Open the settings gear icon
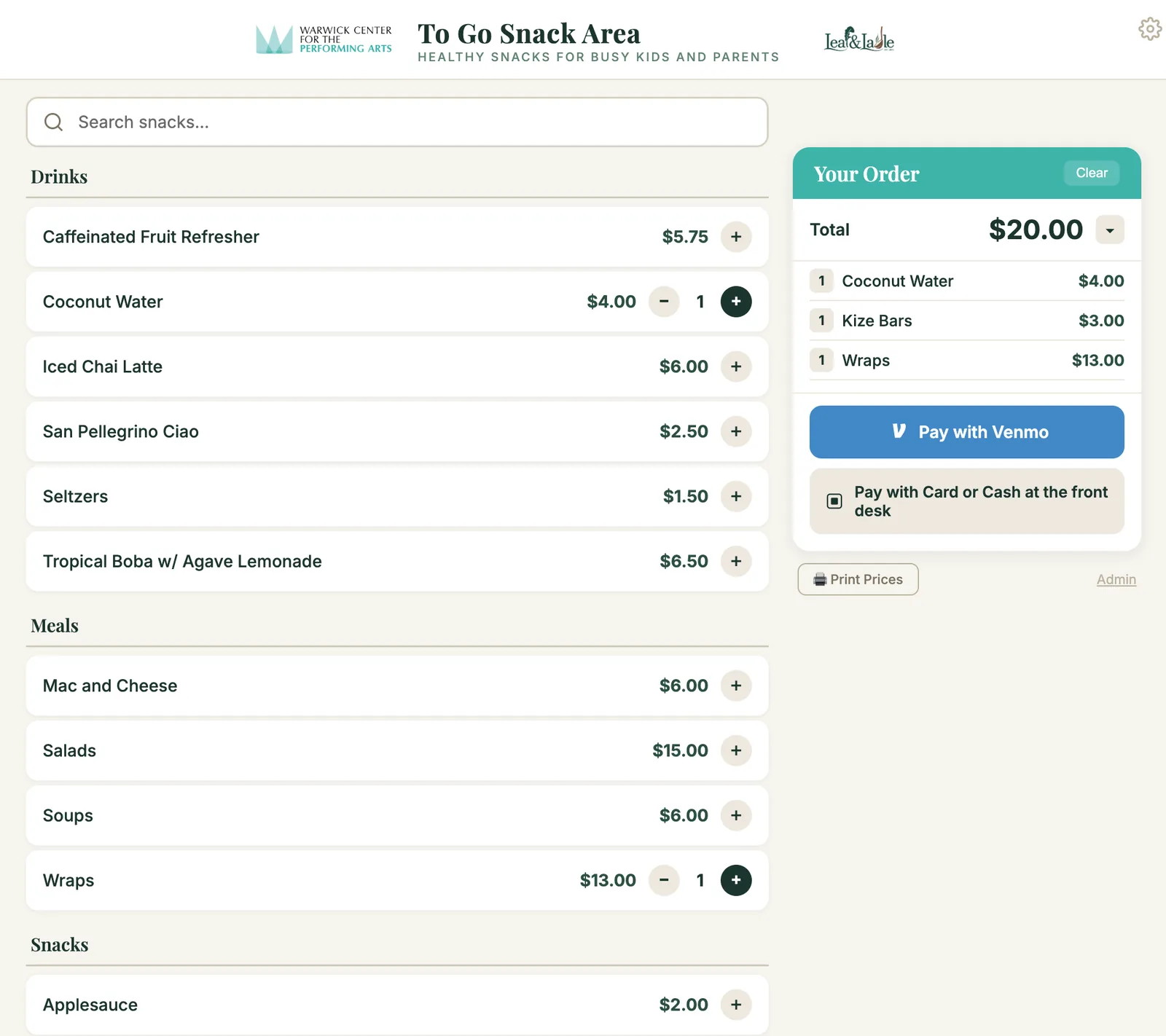 (1150, 29)
